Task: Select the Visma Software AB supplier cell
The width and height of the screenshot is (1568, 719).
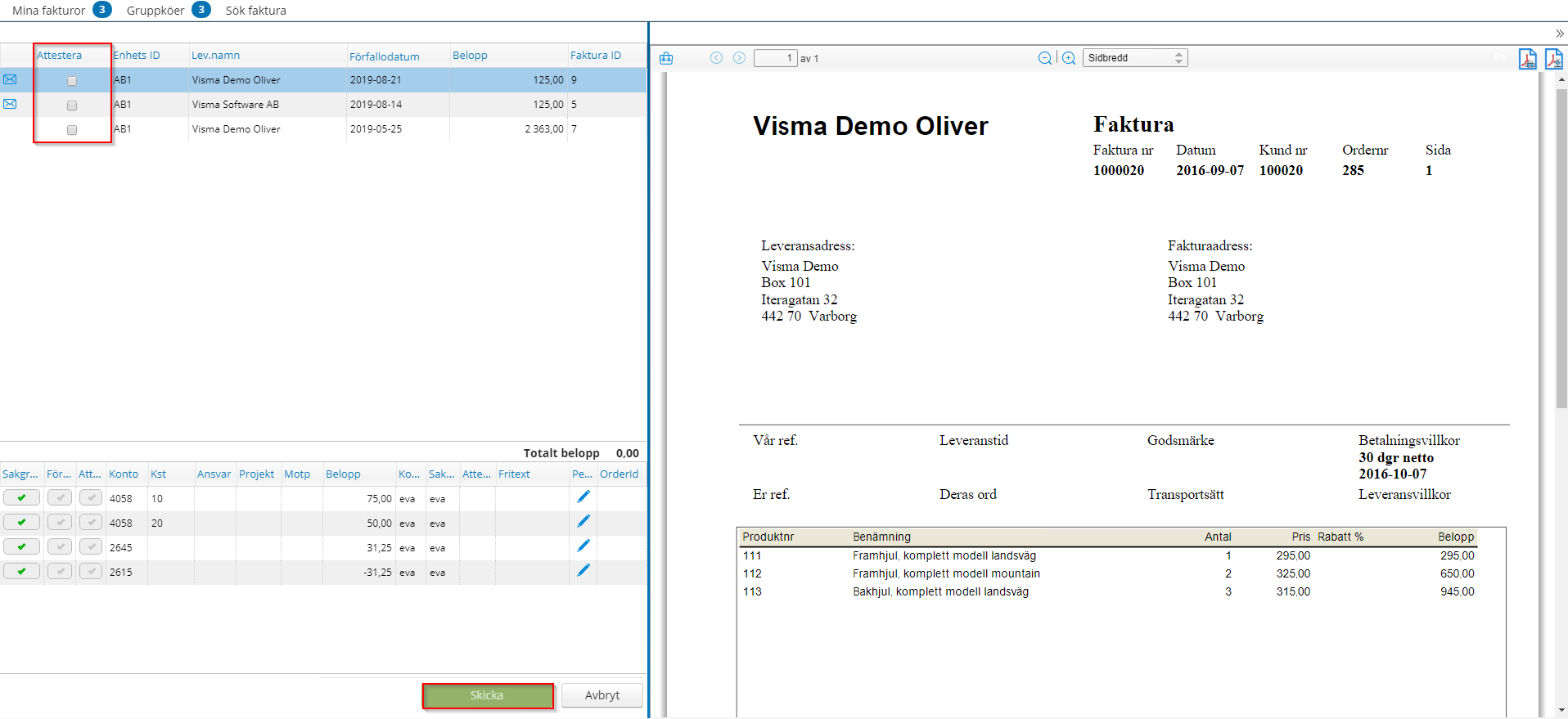Action: point(268,105)
